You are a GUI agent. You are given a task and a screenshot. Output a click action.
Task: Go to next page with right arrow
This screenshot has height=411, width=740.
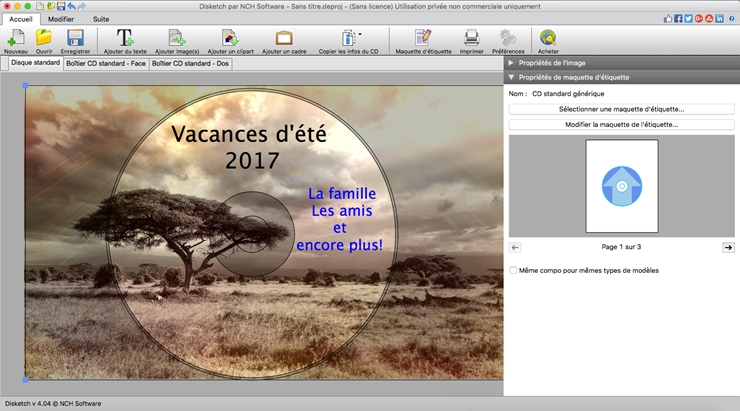pos(728,247)
